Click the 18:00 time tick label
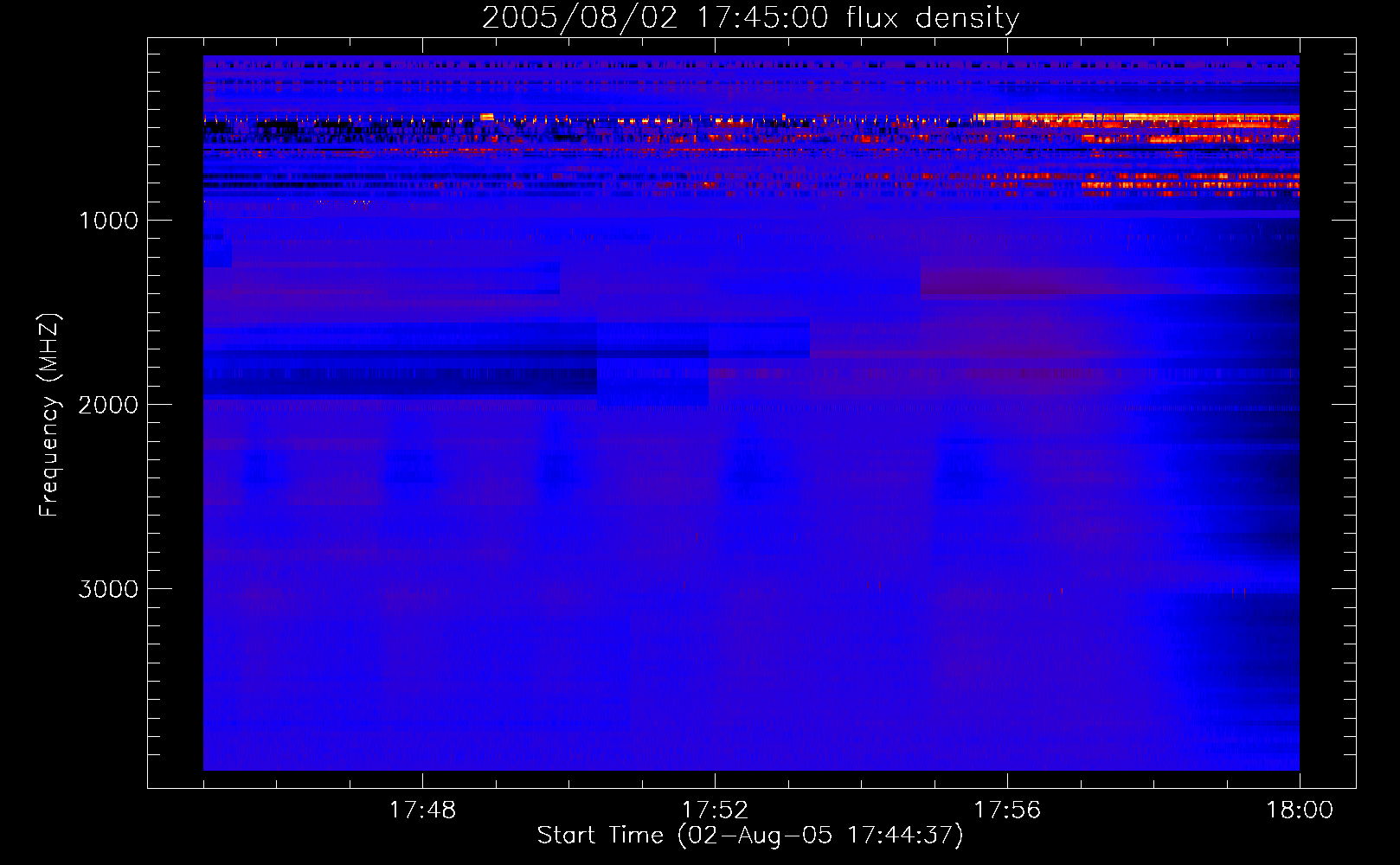Image resolution: width=1400 pixels, height=865 pixels. (1300, 811)
